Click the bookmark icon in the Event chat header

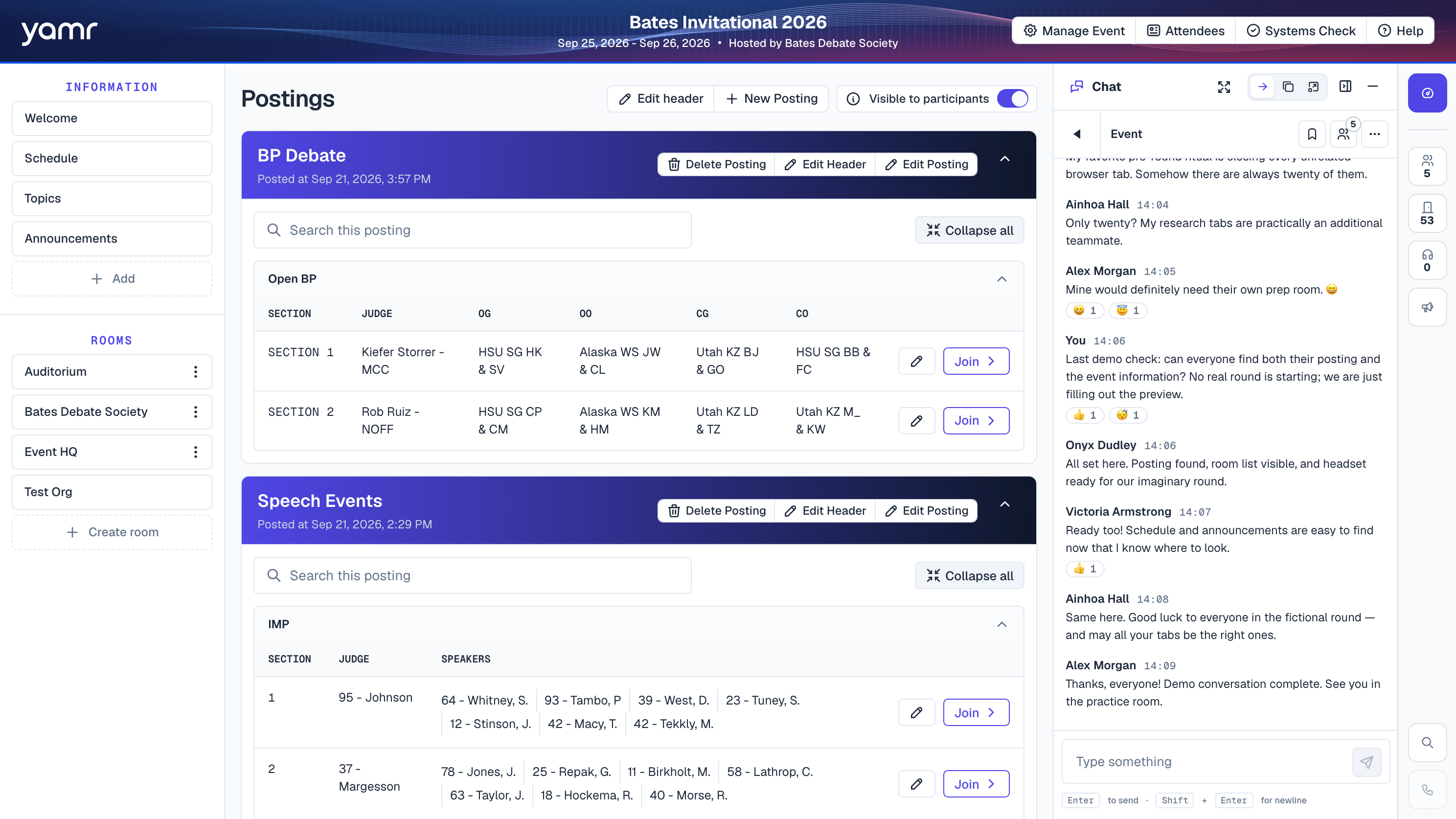point(1311,134)
